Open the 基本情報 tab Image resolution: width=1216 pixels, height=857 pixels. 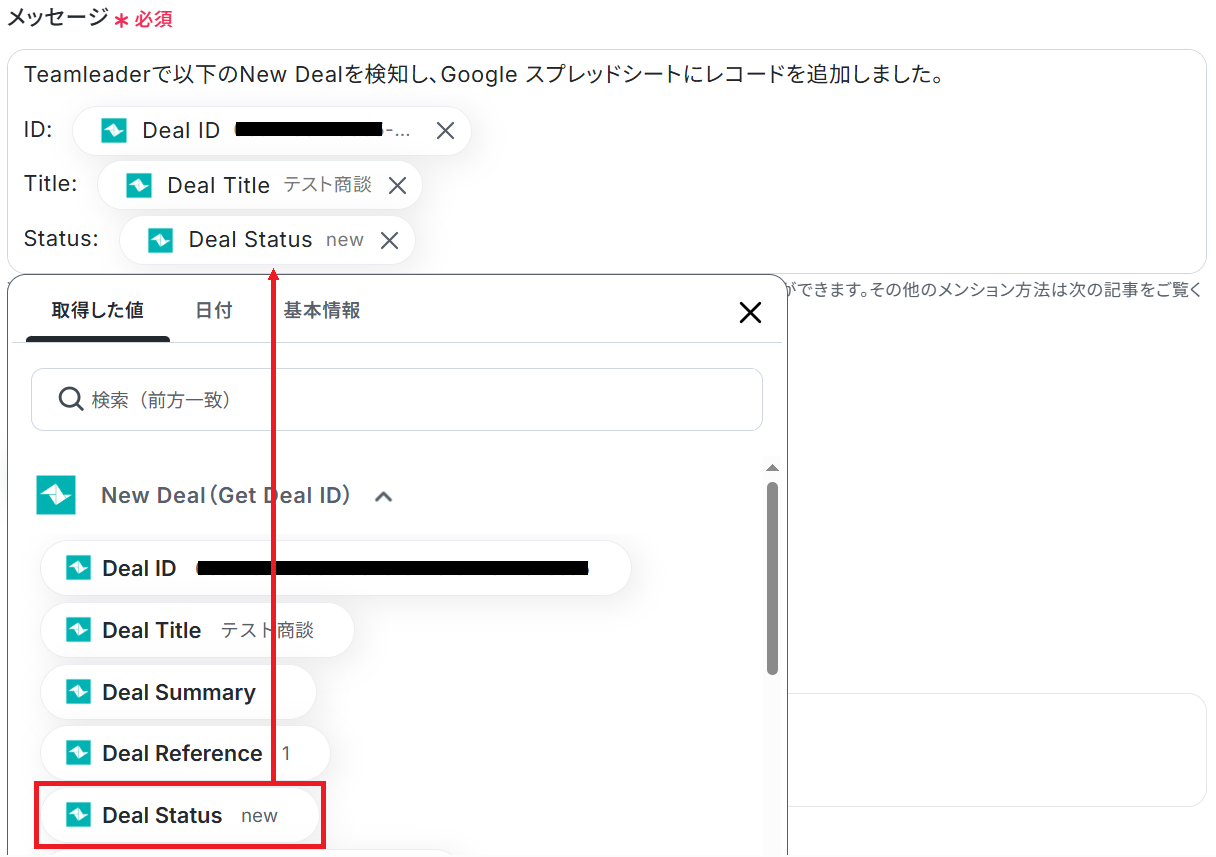click(322, 310)
